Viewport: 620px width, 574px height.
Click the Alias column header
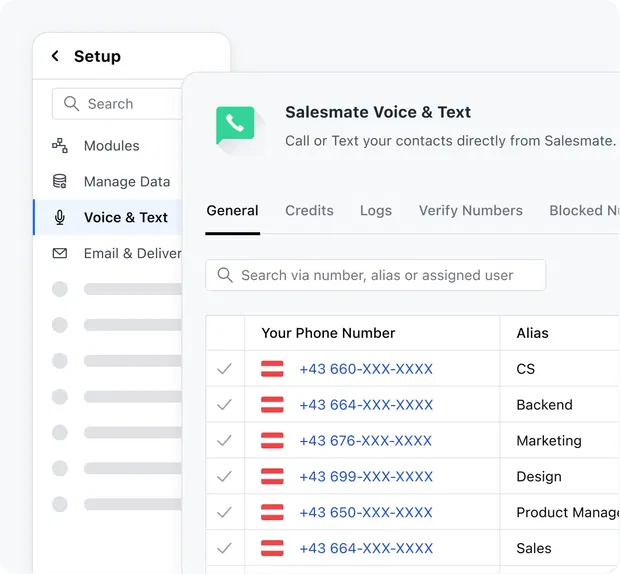[x=532, y=333]
